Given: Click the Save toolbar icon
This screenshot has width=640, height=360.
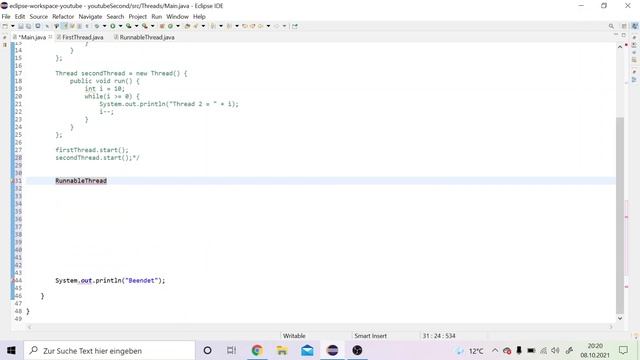Looking at the screenshot, I should pyautogui.click(x=20, y=26).
